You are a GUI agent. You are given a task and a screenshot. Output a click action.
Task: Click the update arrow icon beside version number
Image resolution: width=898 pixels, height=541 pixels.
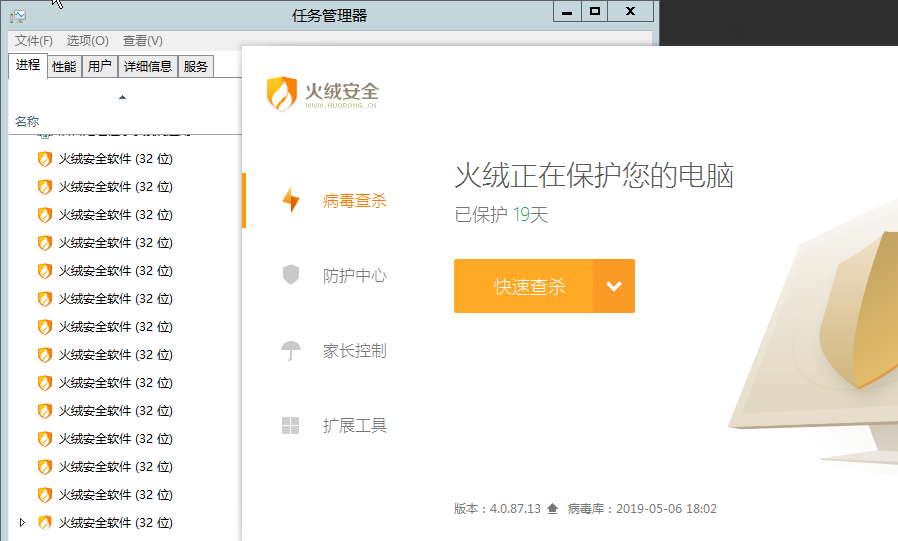(552, 509)
